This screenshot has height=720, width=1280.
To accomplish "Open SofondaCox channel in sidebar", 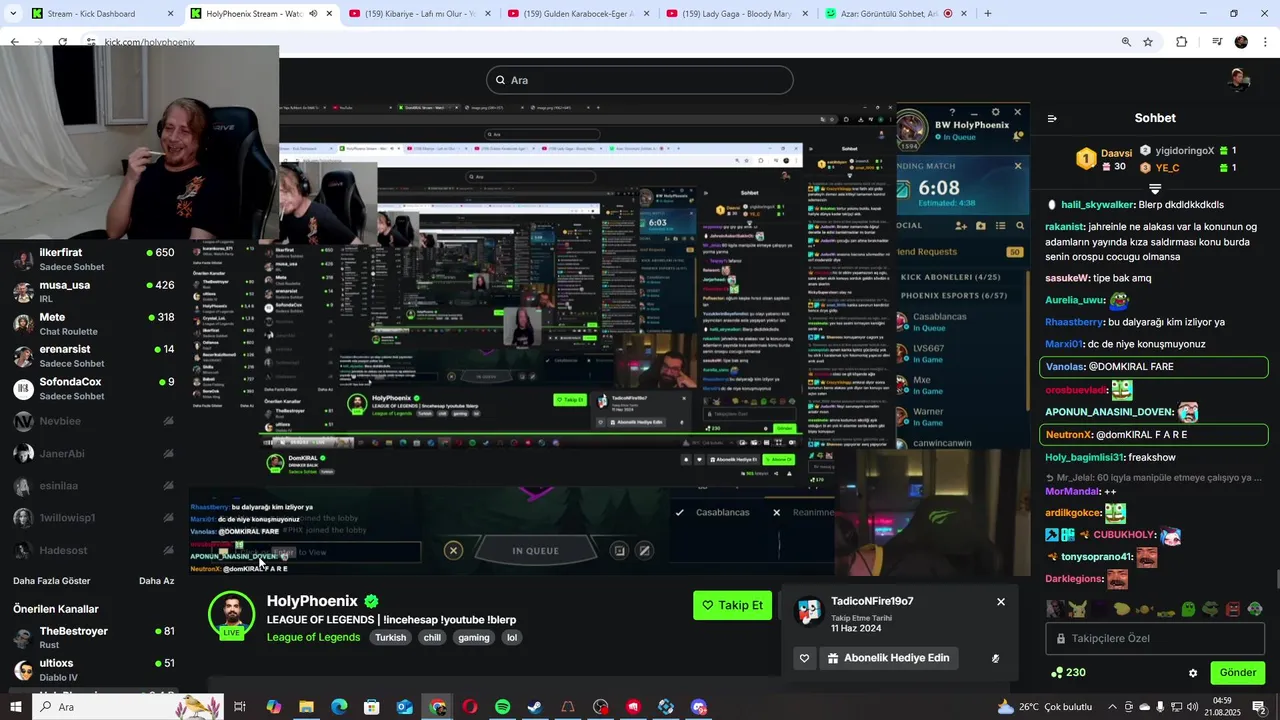I will click(94, 388).
